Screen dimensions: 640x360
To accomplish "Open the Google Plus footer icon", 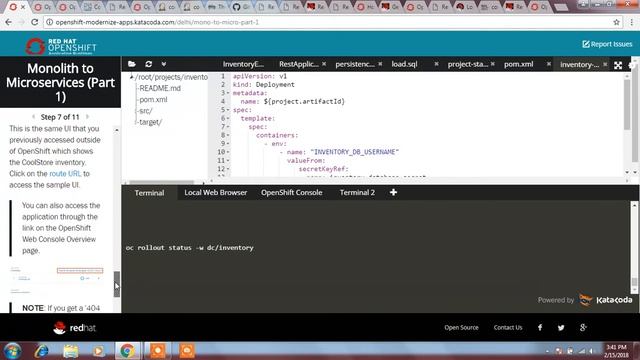I will pos(583,327).
